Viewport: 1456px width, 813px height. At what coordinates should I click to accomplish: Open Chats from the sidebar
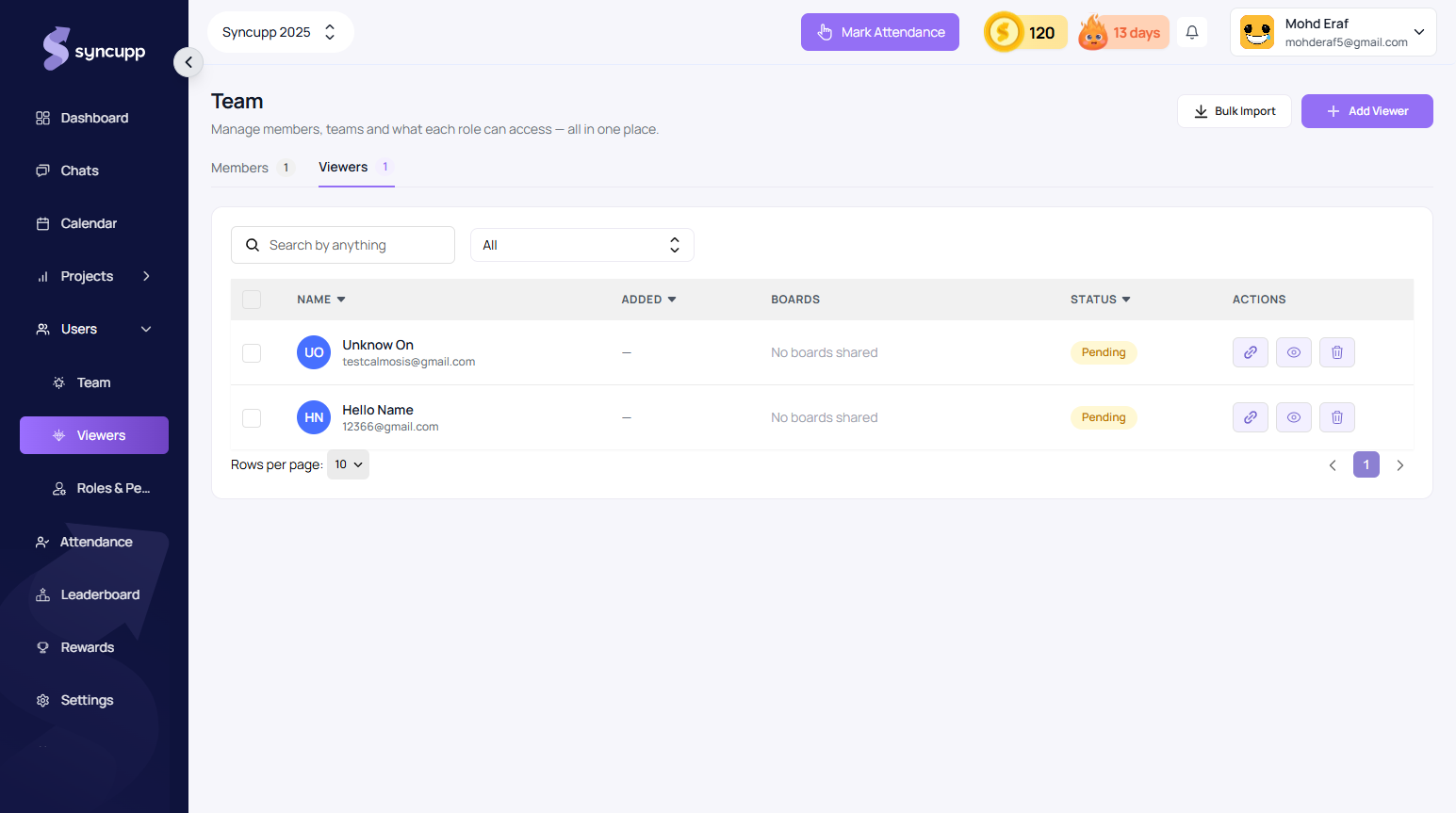point(79,171)
